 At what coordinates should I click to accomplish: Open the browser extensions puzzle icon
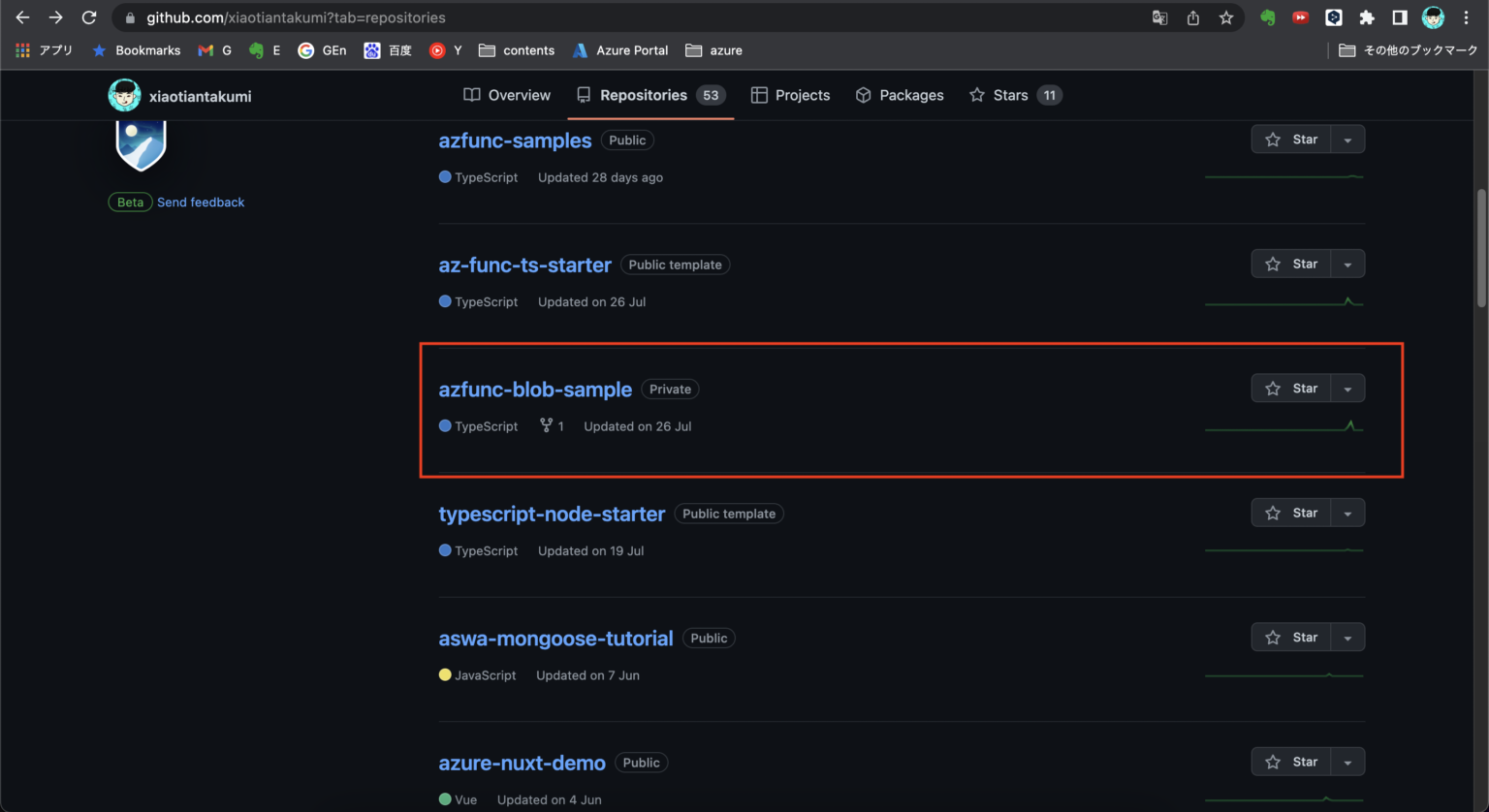(x=1367, y=17)
